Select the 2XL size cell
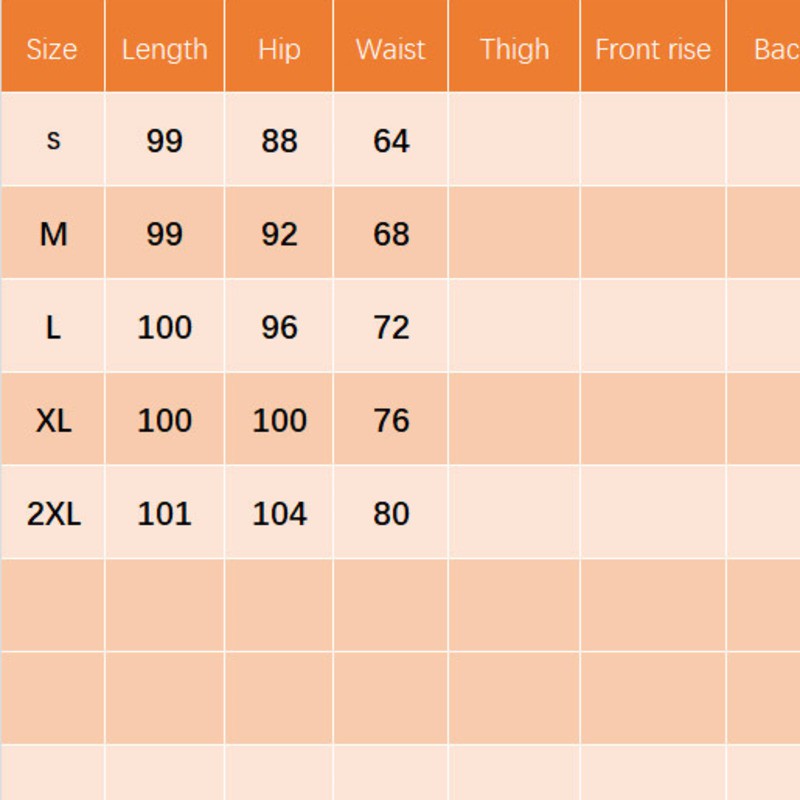The width and height of the screenshot is (800, 800). tap(53, 513)
